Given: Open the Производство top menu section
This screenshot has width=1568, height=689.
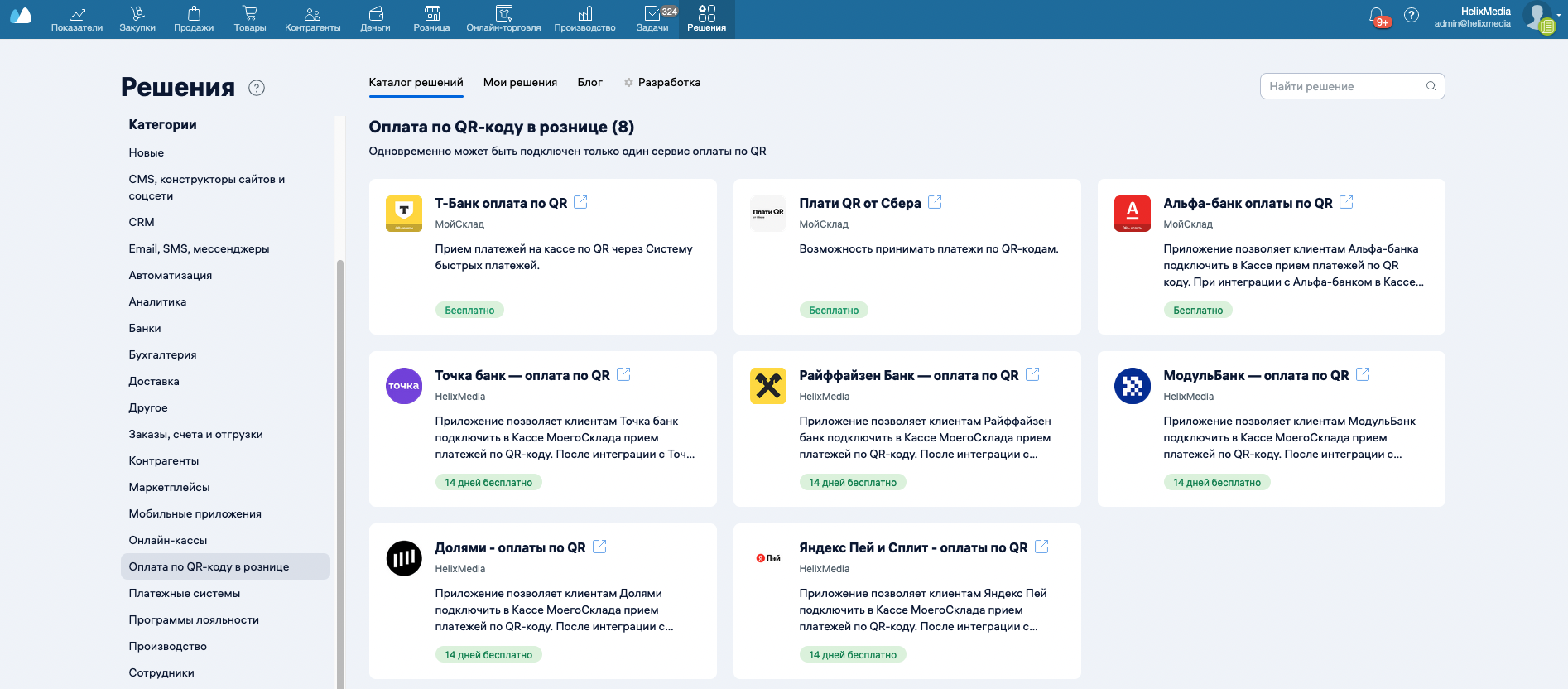Looking at the screenshot, I should click(x=585, y=19).
